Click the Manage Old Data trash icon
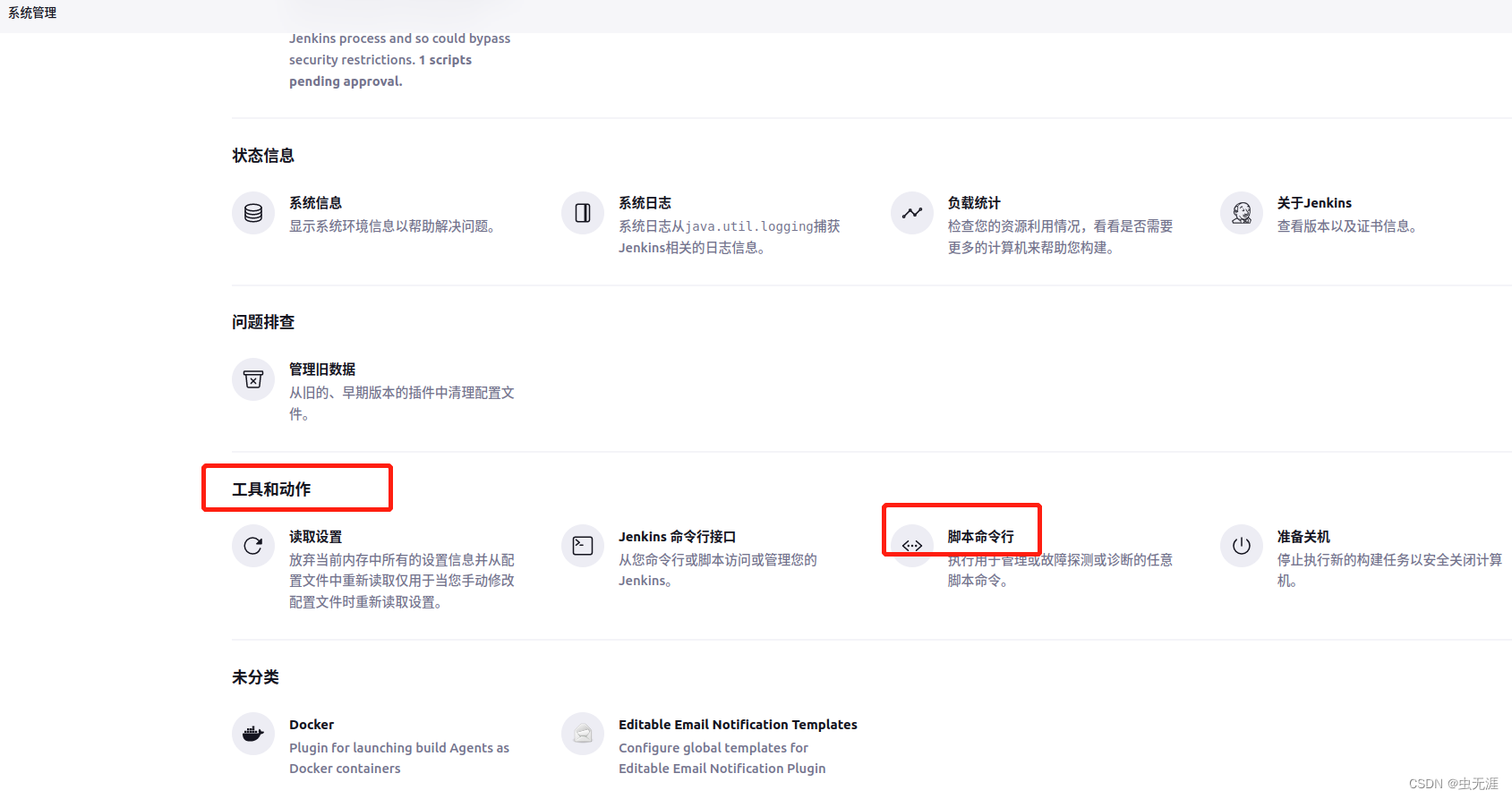This screenshot has height=799, width=1512. coord(253,379)
